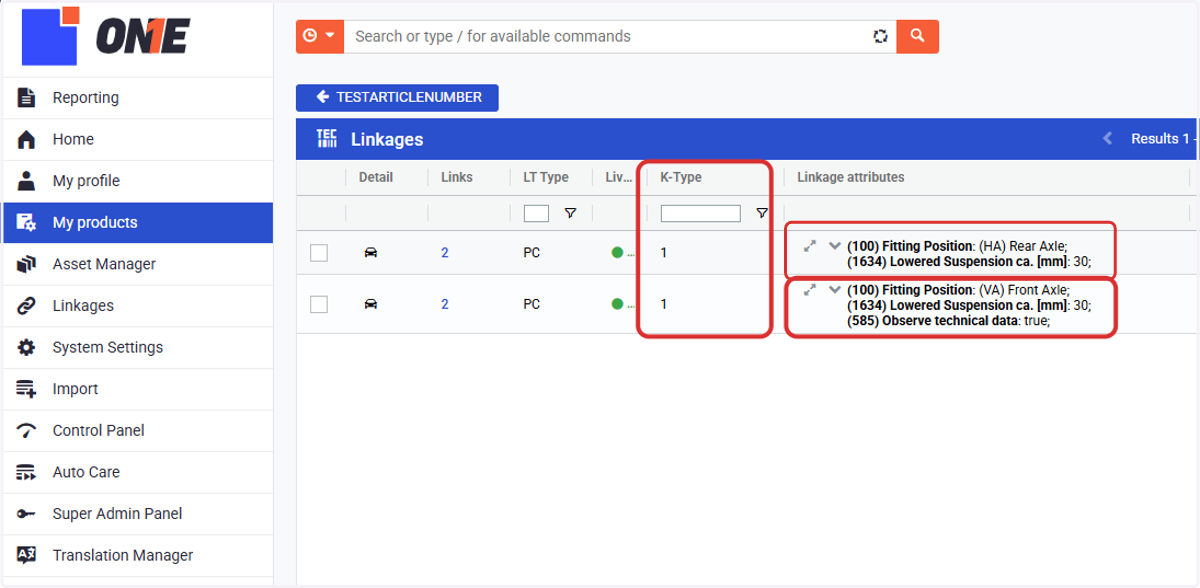This screenshot has width=1200, height=588.
Task: Click green live status dot, Front Axle row
Action: pyautogui.click(x=617, y=304)
